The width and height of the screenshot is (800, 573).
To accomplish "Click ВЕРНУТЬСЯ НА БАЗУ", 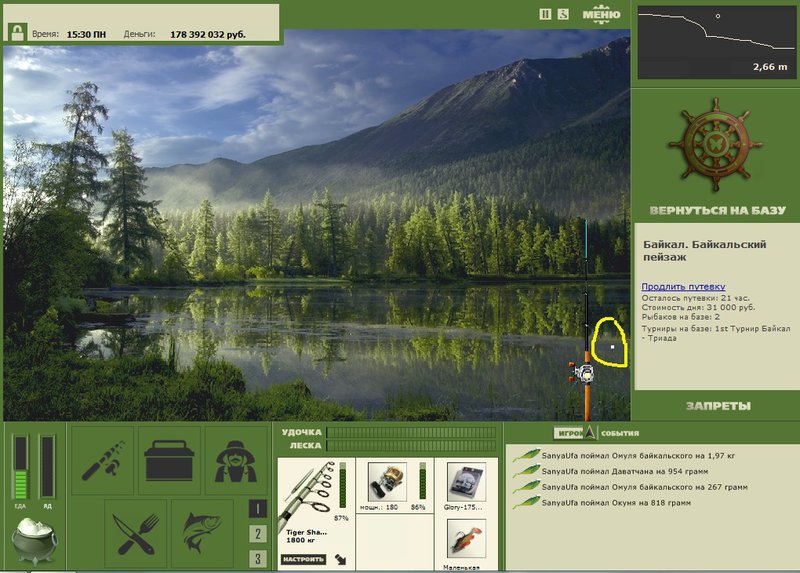I will pyautogui.click(x=718, y=210).
